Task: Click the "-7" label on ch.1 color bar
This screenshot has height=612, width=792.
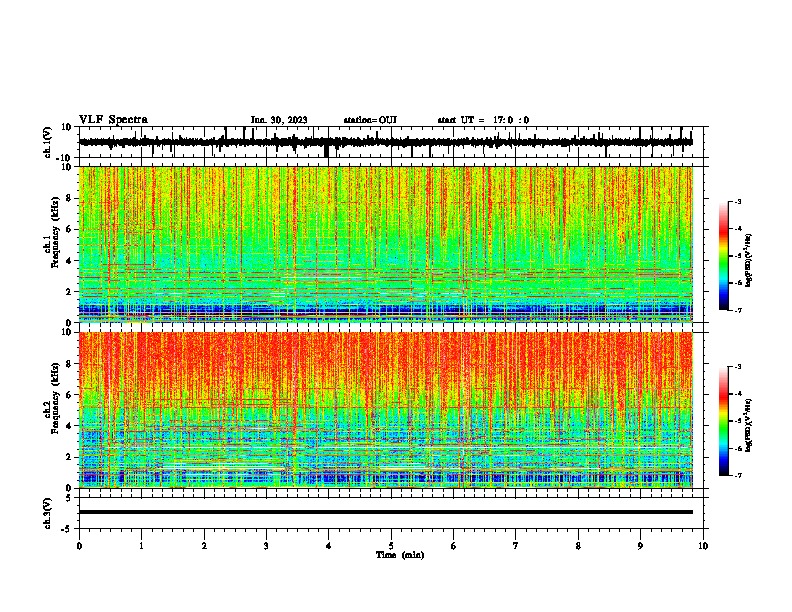Action: [x=737, y=311]
